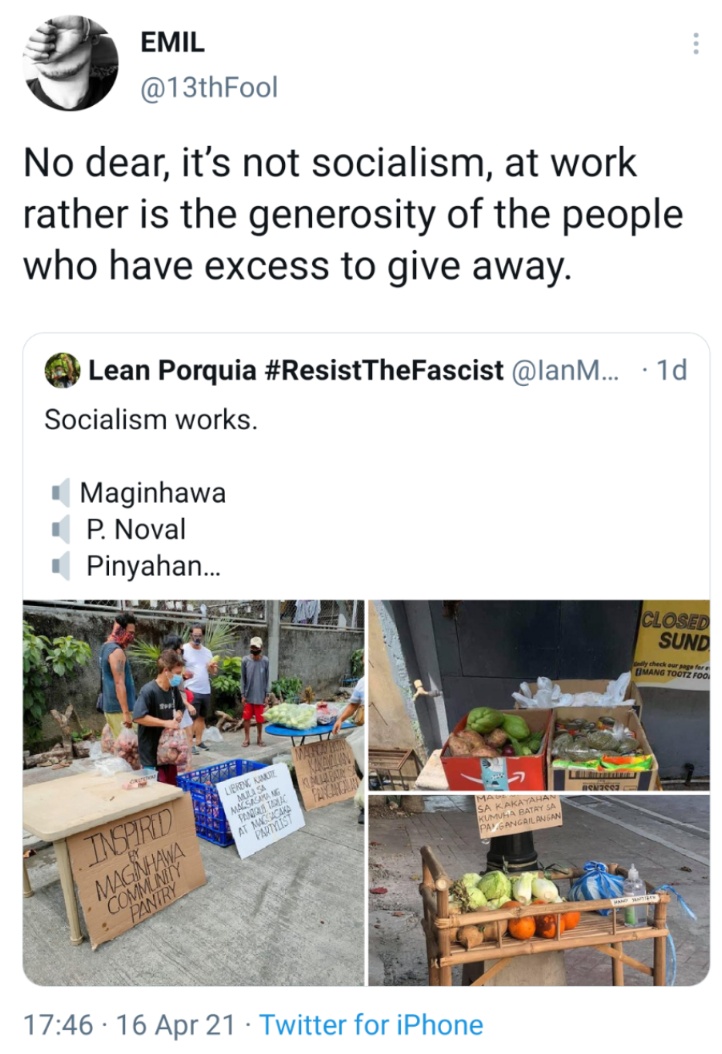Open the EMIL display name
Screen dimensions: 722x1054
coord(172,42)
